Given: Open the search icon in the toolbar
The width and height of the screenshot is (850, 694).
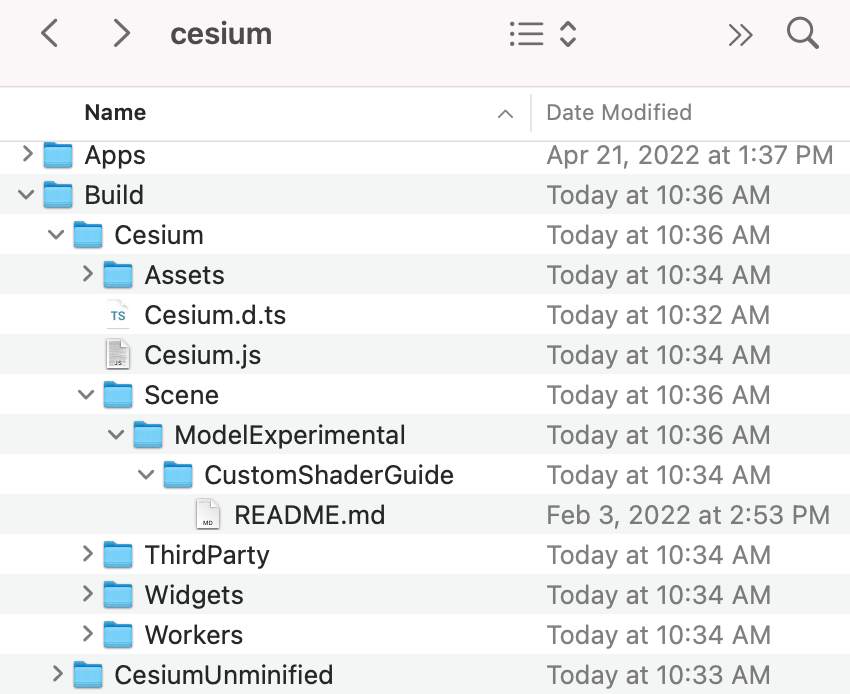Looking at the screenshot, I should (x=803, y=33).
